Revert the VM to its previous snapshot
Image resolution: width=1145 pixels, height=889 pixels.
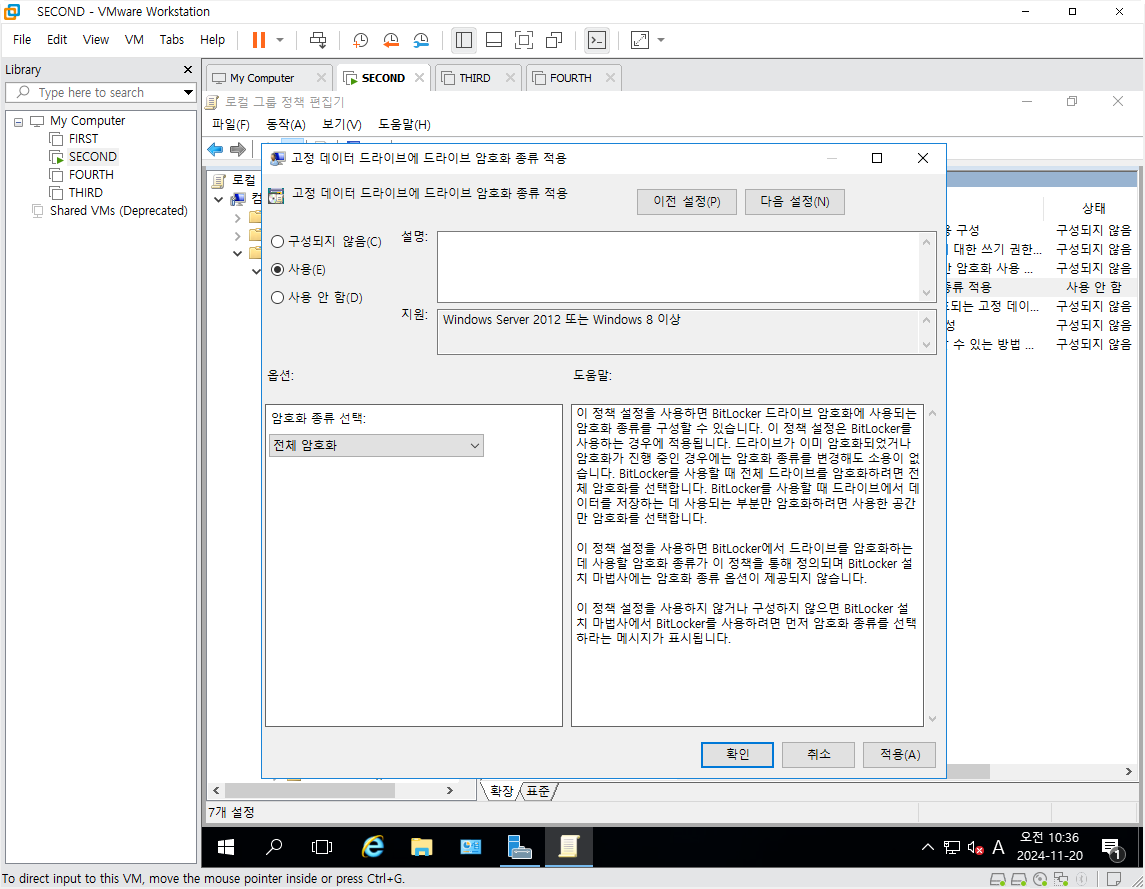coord(391,40)
